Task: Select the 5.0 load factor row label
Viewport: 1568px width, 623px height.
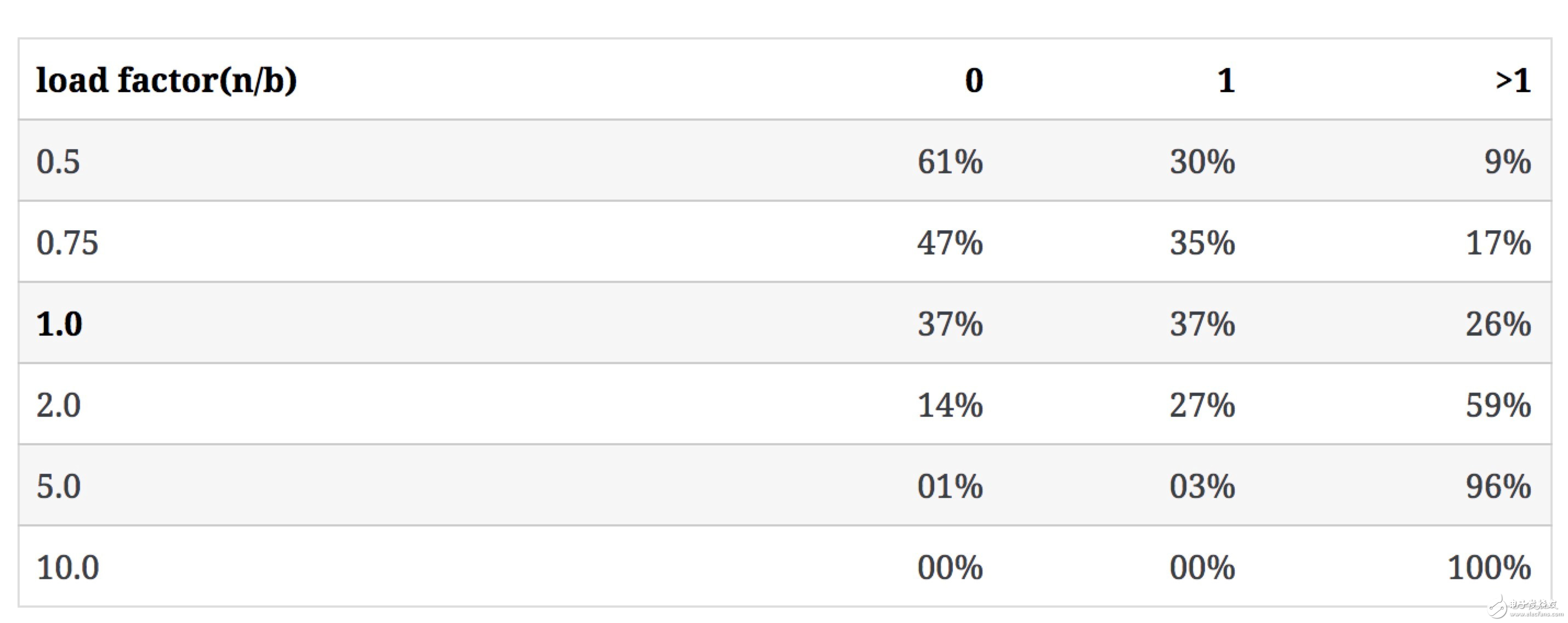Action: pos(59,486)
